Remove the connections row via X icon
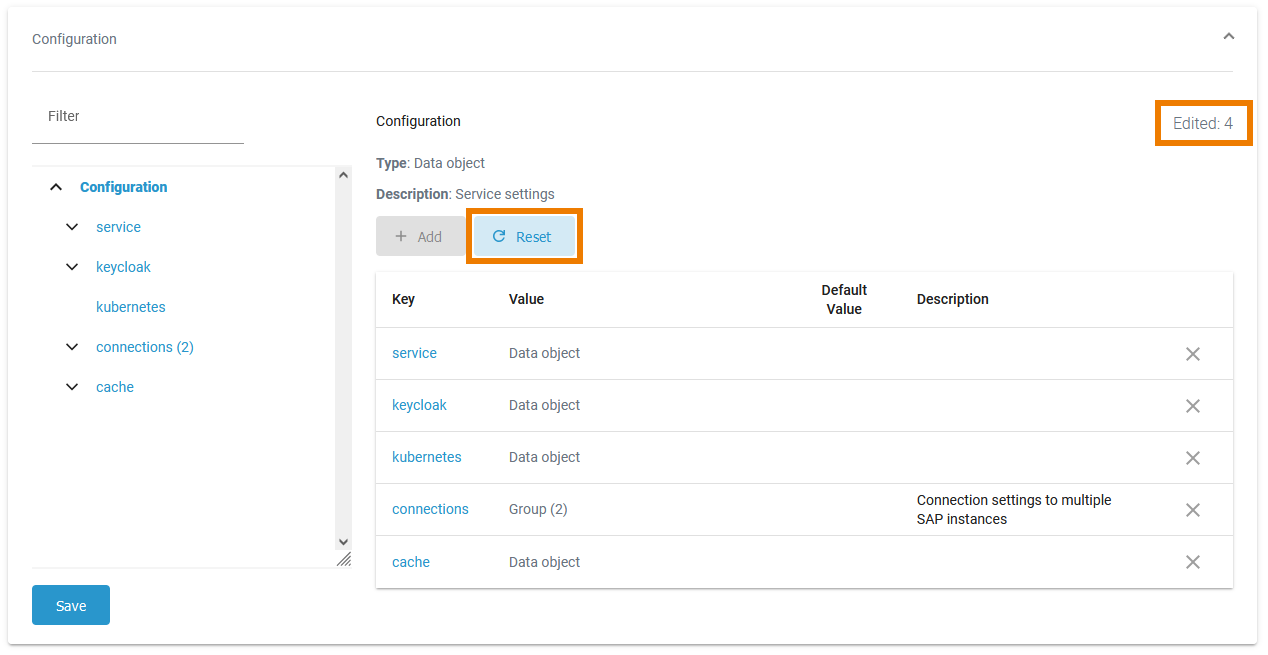Screen dimensions: 1268x655 (1192, 510)
